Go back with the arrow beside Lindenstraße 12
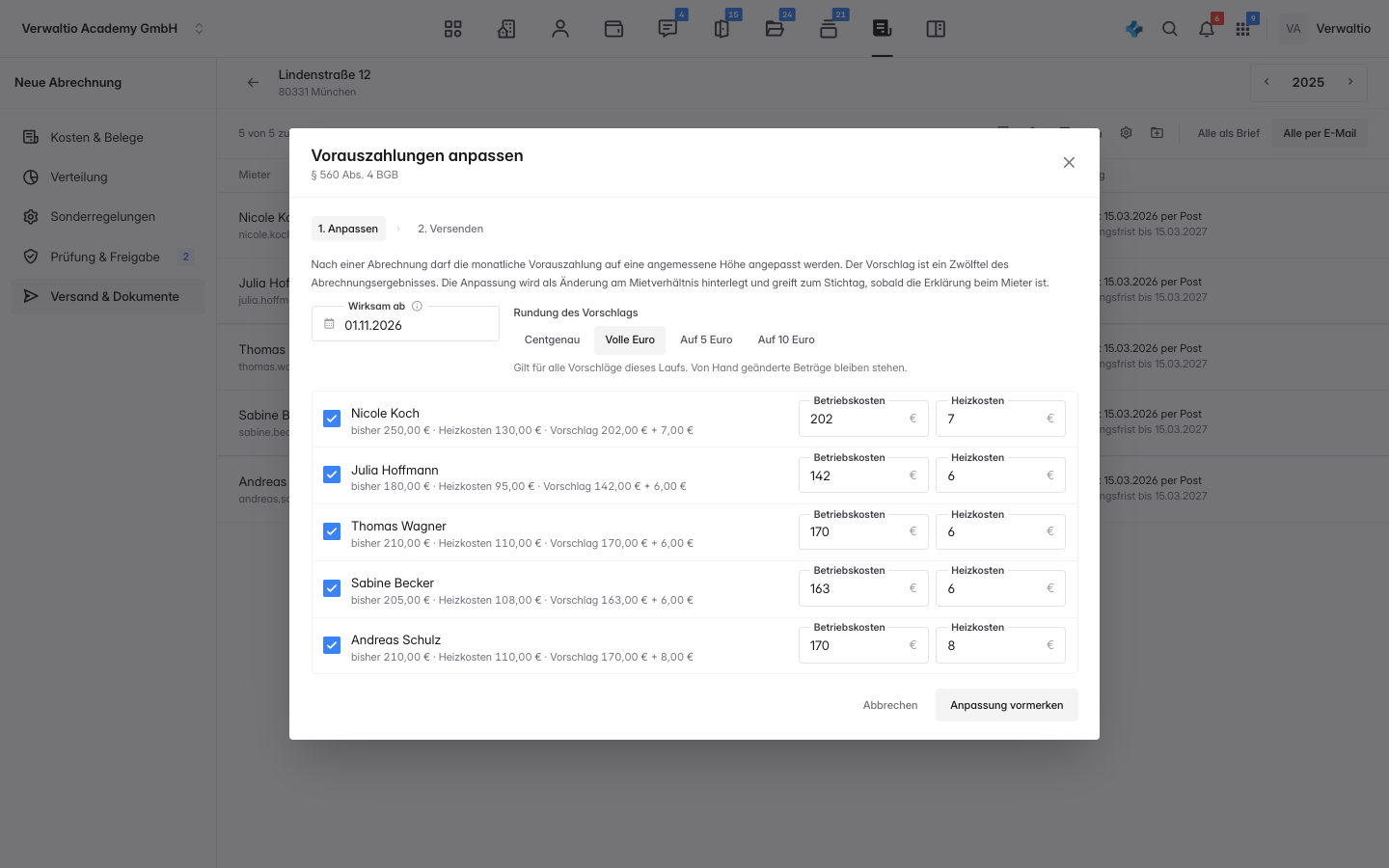The image size is (1389, 868). [x=253, y=83]
